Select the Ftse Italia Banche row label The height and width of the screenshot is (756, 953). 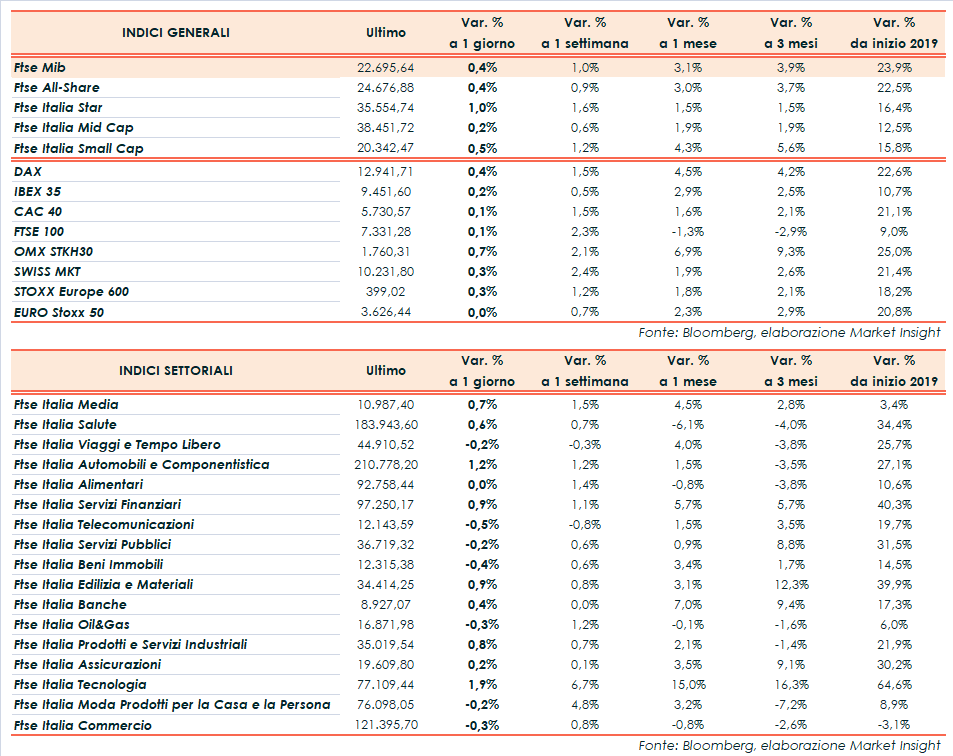click(71, 604)
